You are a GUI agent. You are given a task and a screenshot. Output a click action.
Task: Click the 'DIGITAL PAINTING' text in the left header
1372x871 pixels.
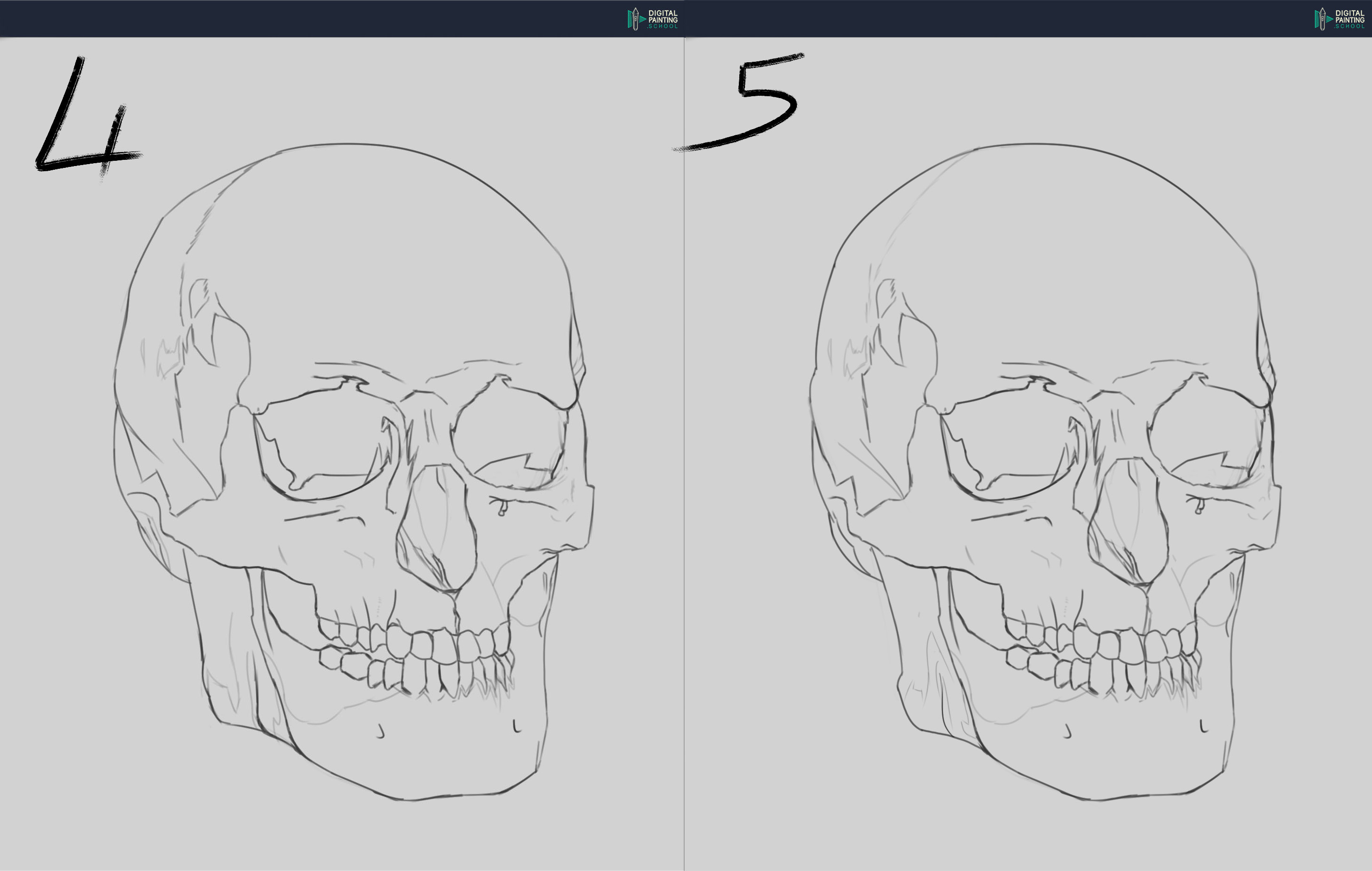(x=662, y=16)
